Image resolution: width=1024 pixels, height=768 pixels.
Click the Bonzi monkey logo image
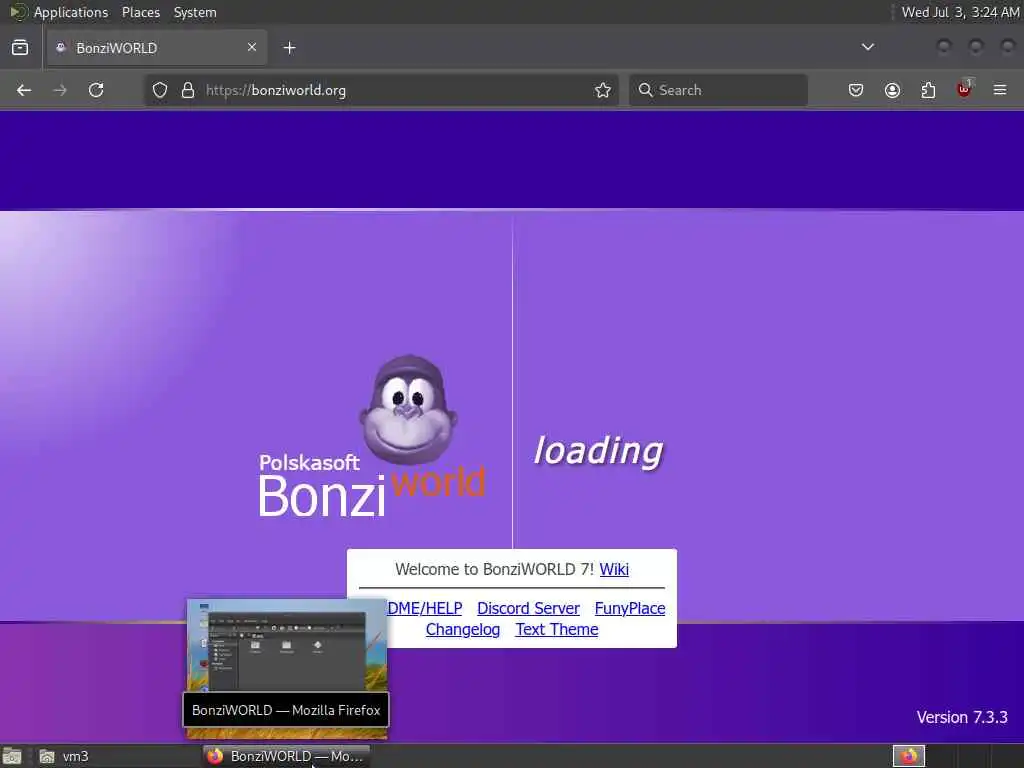[x=408, y=409]
